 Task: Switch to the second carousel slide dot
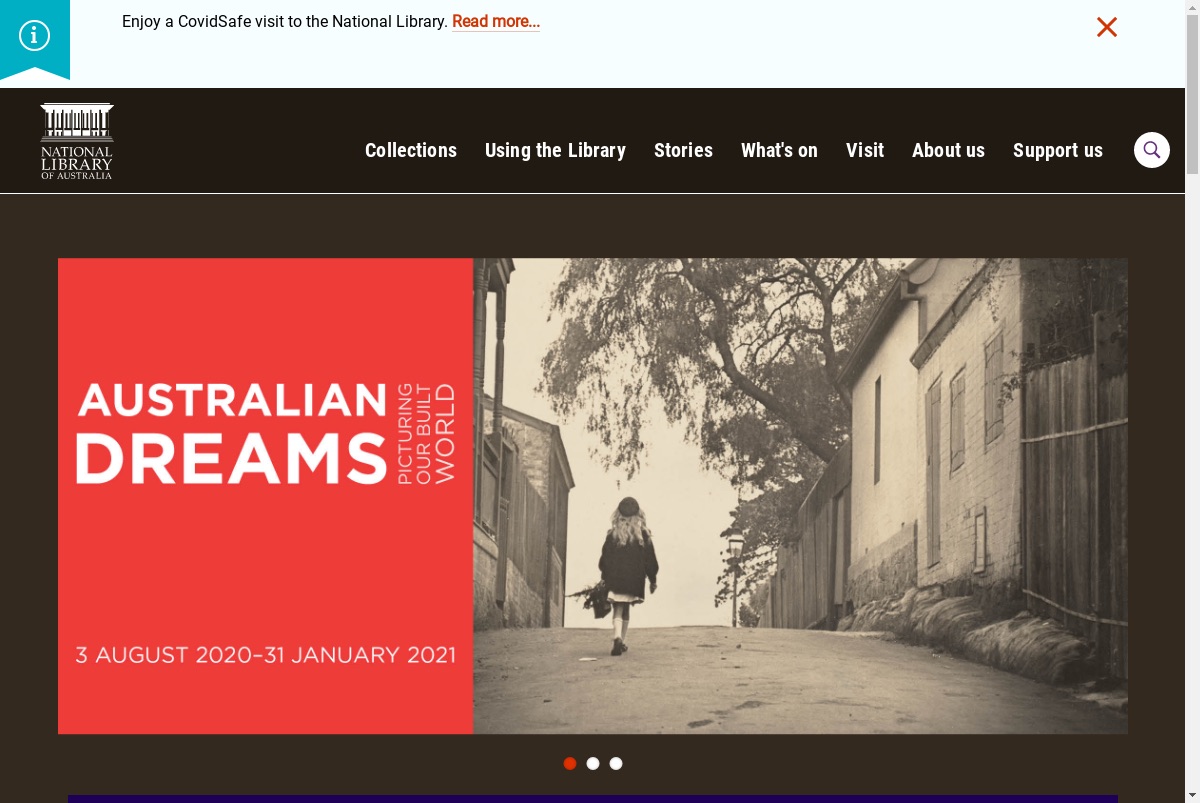pos(593,763)
